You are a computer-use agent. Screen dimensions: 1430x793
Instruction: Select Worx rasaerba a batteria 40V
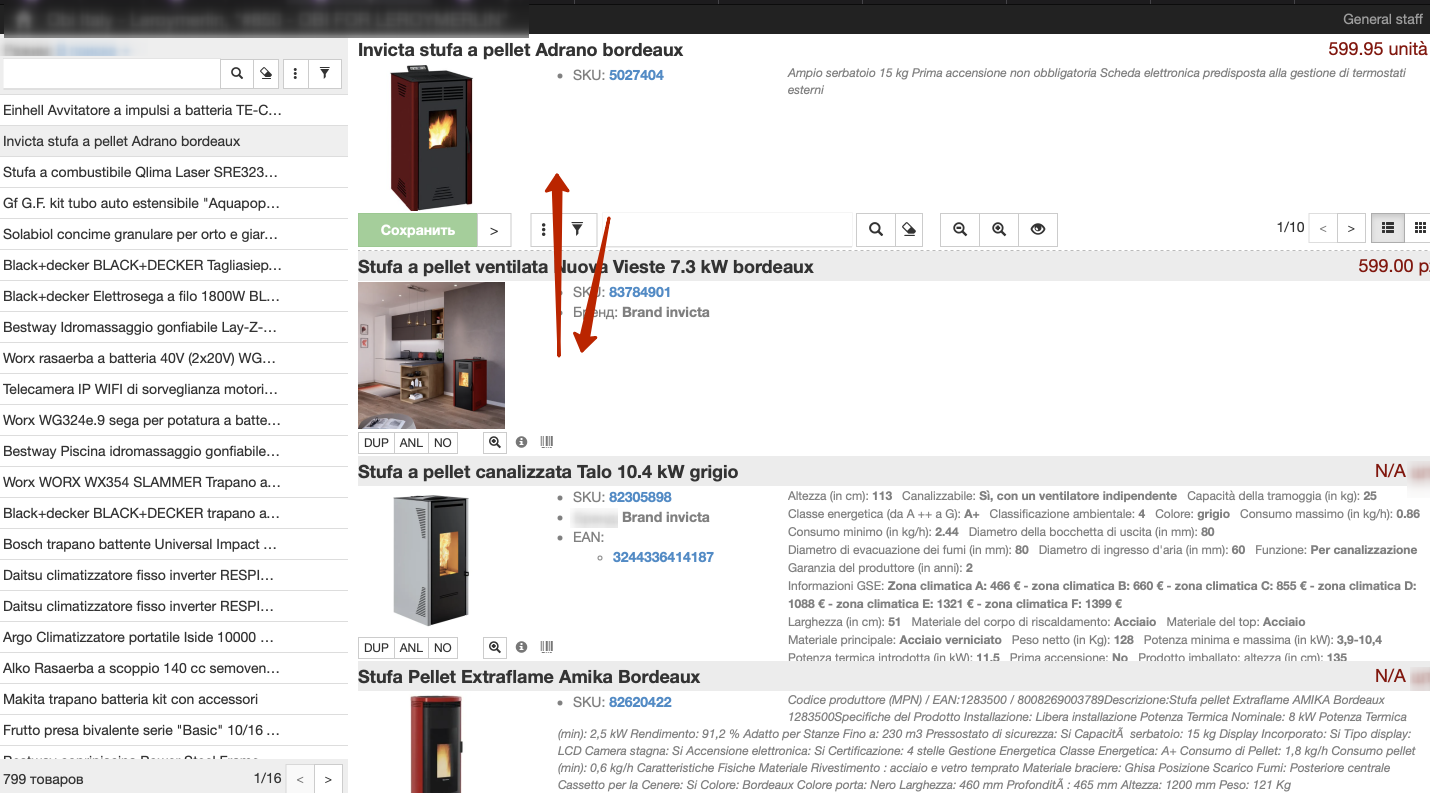pyautogui.click(x=174, y=358)
